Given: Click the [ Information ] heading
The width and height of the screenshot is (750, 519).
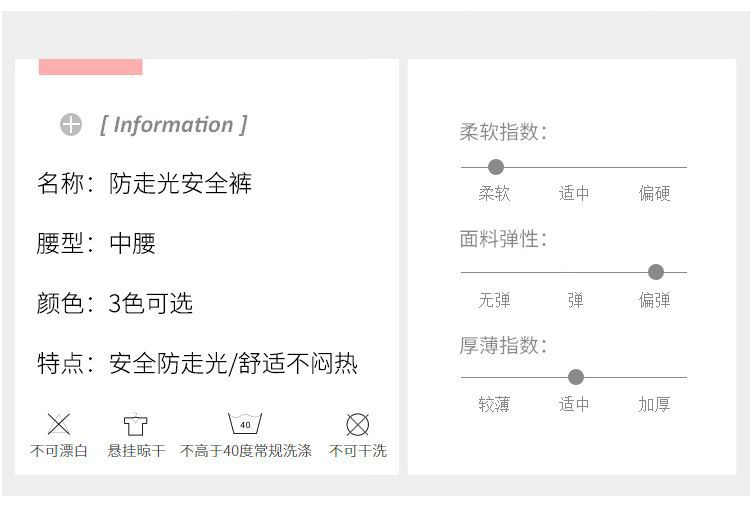Looking at the screenshot, I should tap(173, 125).
